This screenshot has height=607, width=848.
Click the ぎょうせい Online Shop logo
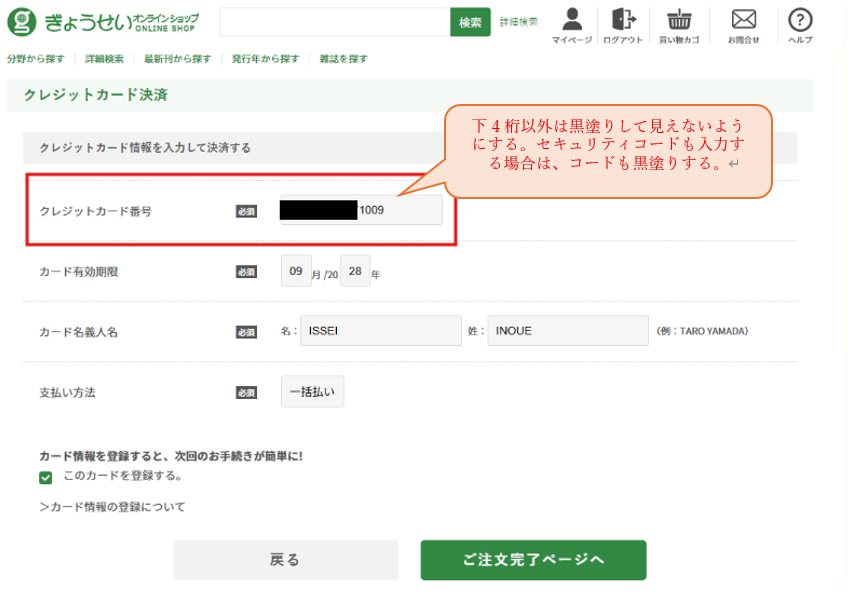(103, 22)
